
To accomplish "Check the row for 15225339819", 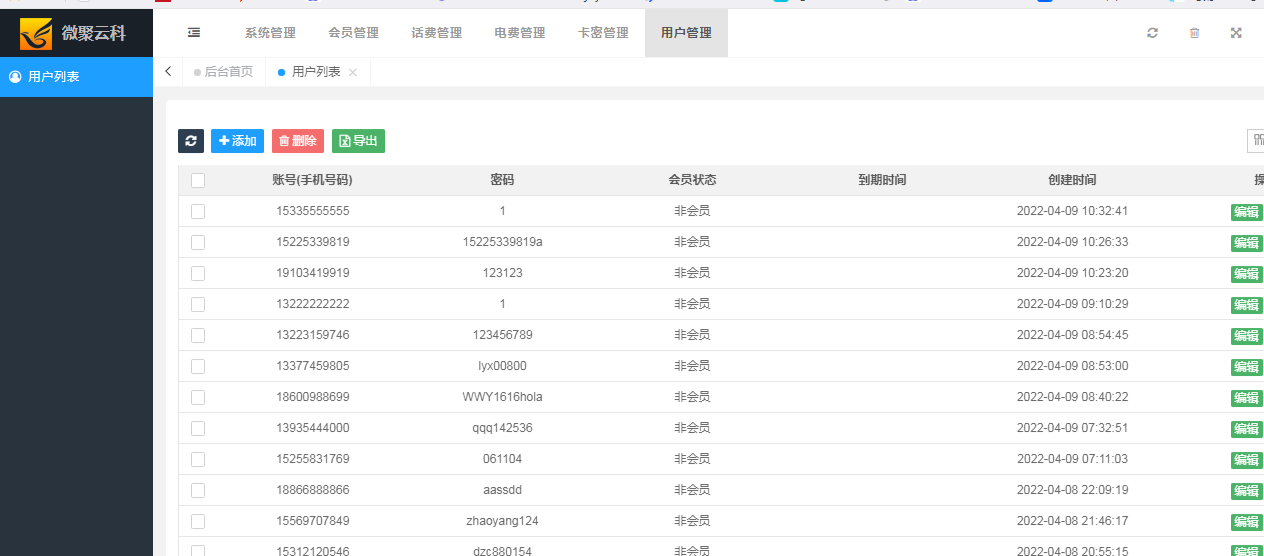I will [198, 242].
